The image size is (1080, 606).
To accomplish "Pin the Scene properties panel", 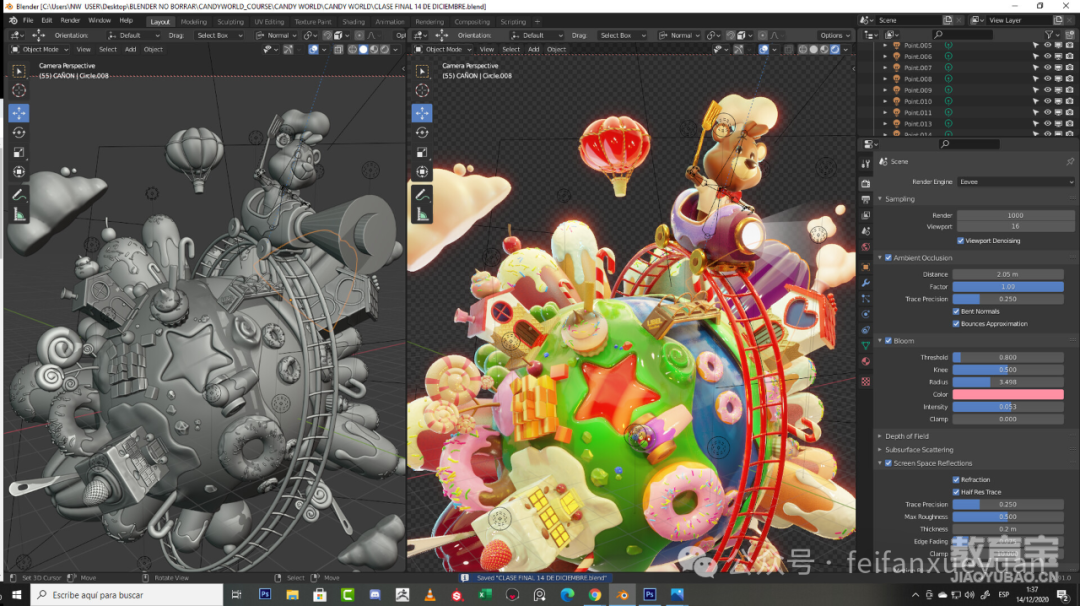I will (x=1070, y=162).
